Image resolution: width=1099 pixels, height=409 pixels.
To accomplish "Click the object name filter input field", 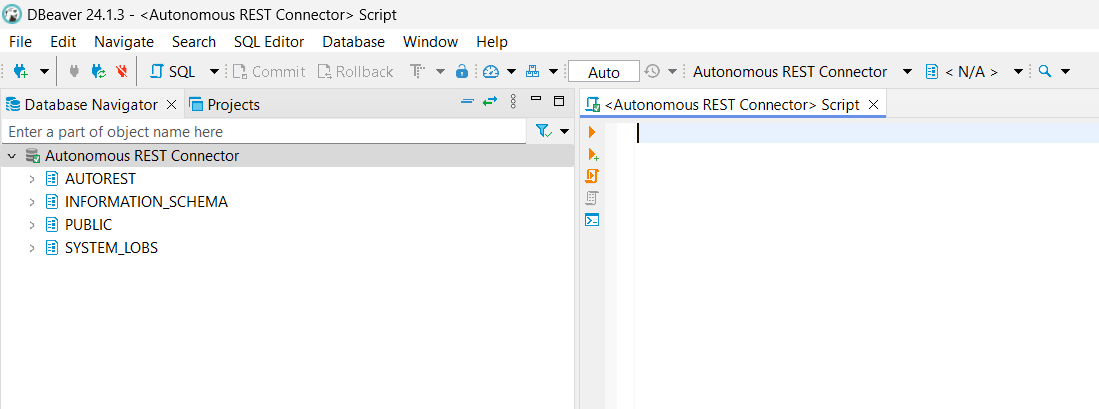I will 264,132.
